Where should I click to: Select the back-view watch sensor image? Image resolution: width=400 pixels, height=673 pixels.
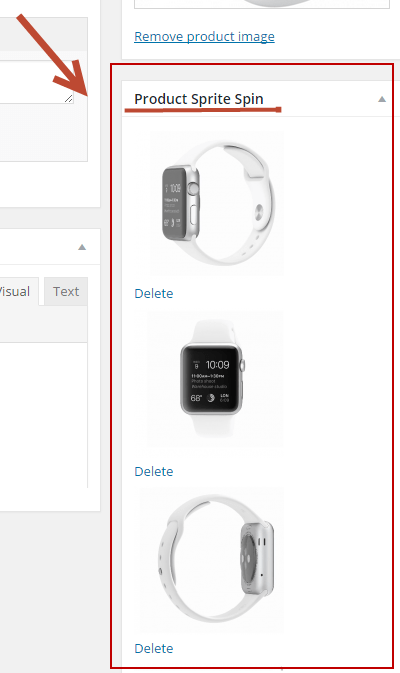tap(212, 560)
